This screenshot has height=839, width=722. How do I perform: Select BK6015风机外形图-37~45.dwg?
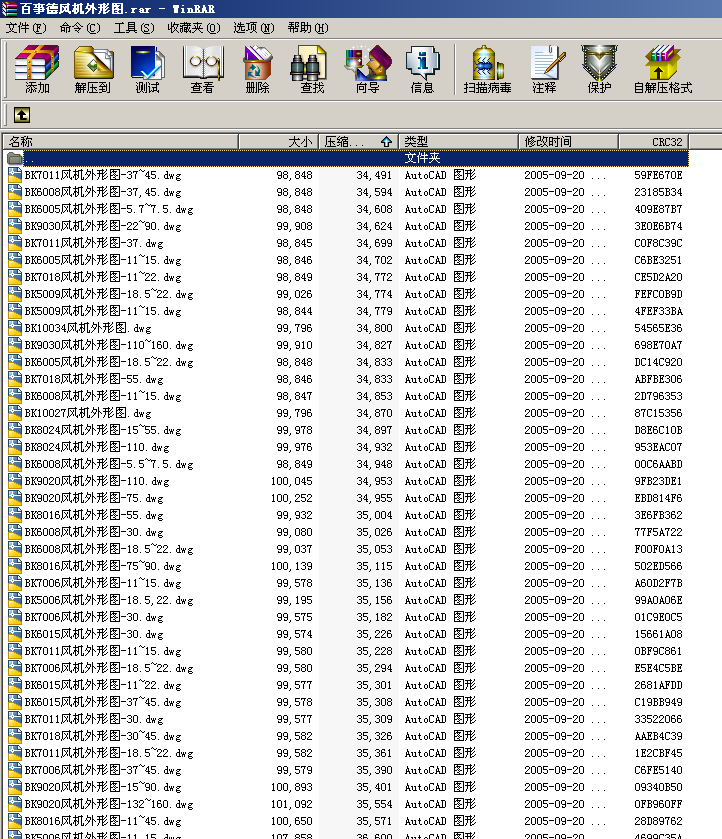(x=103, y=701)
